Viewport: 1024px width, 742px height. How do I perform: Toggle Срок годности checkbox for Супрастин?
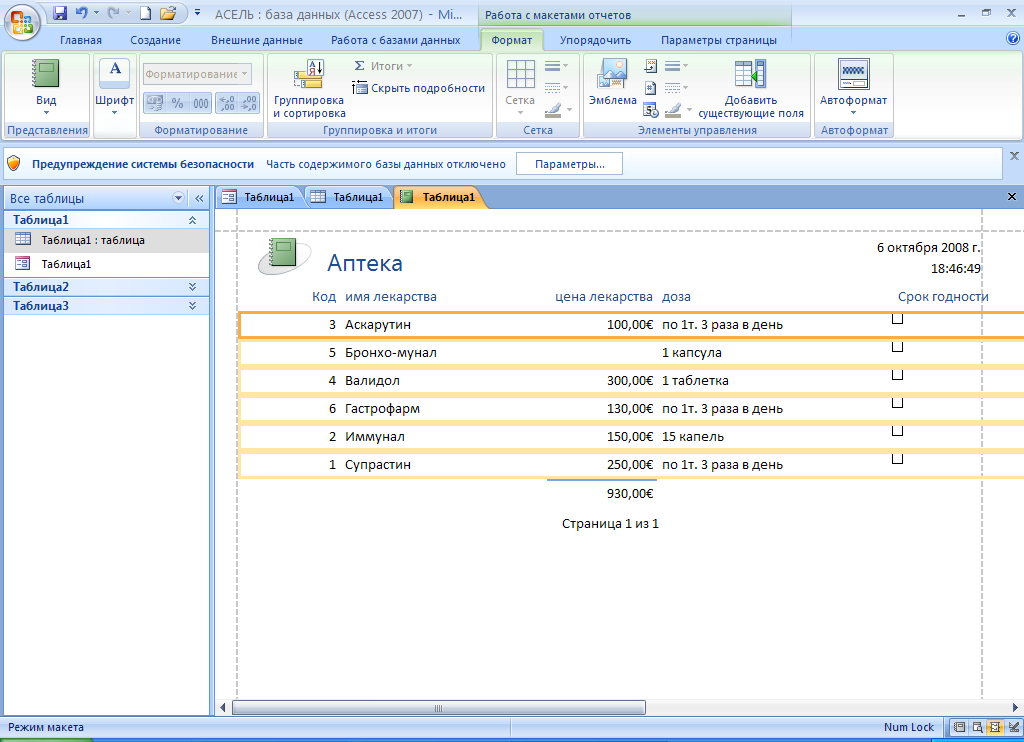tap(897, 459)
